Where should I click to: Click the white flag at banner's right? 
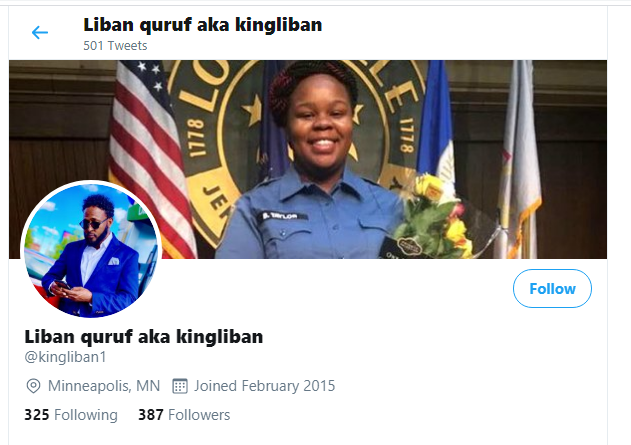[x=518, y=159]
